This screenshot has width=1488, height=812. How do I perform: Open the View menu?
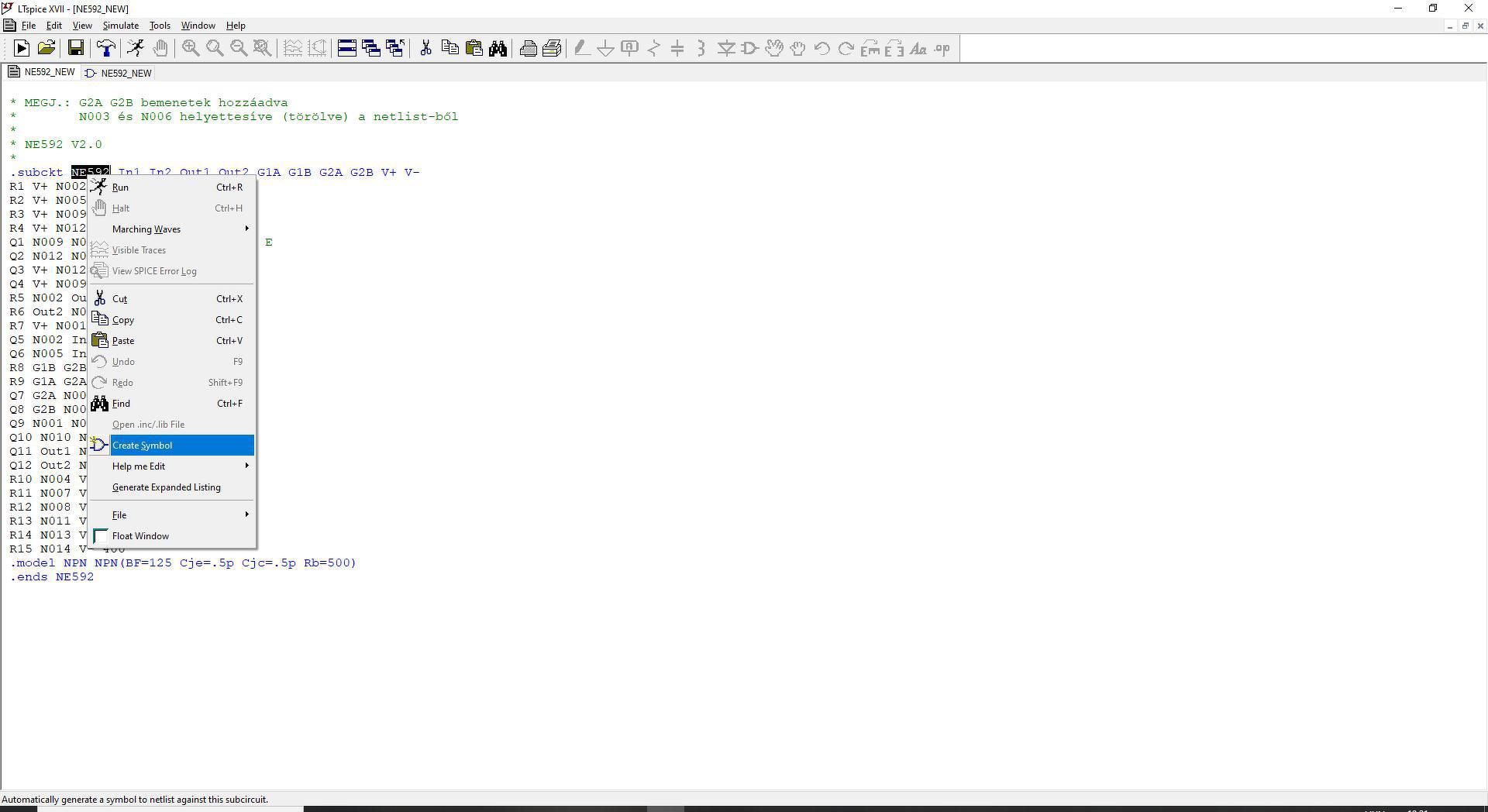[81, 26]
